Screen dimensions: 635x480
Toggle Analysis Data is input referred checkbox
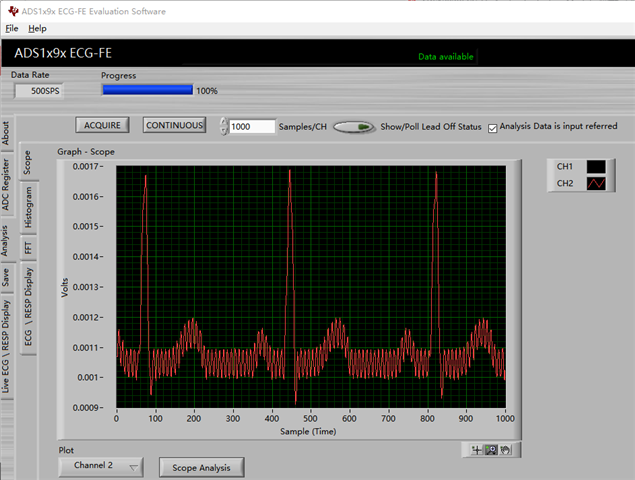click(492, 128)
